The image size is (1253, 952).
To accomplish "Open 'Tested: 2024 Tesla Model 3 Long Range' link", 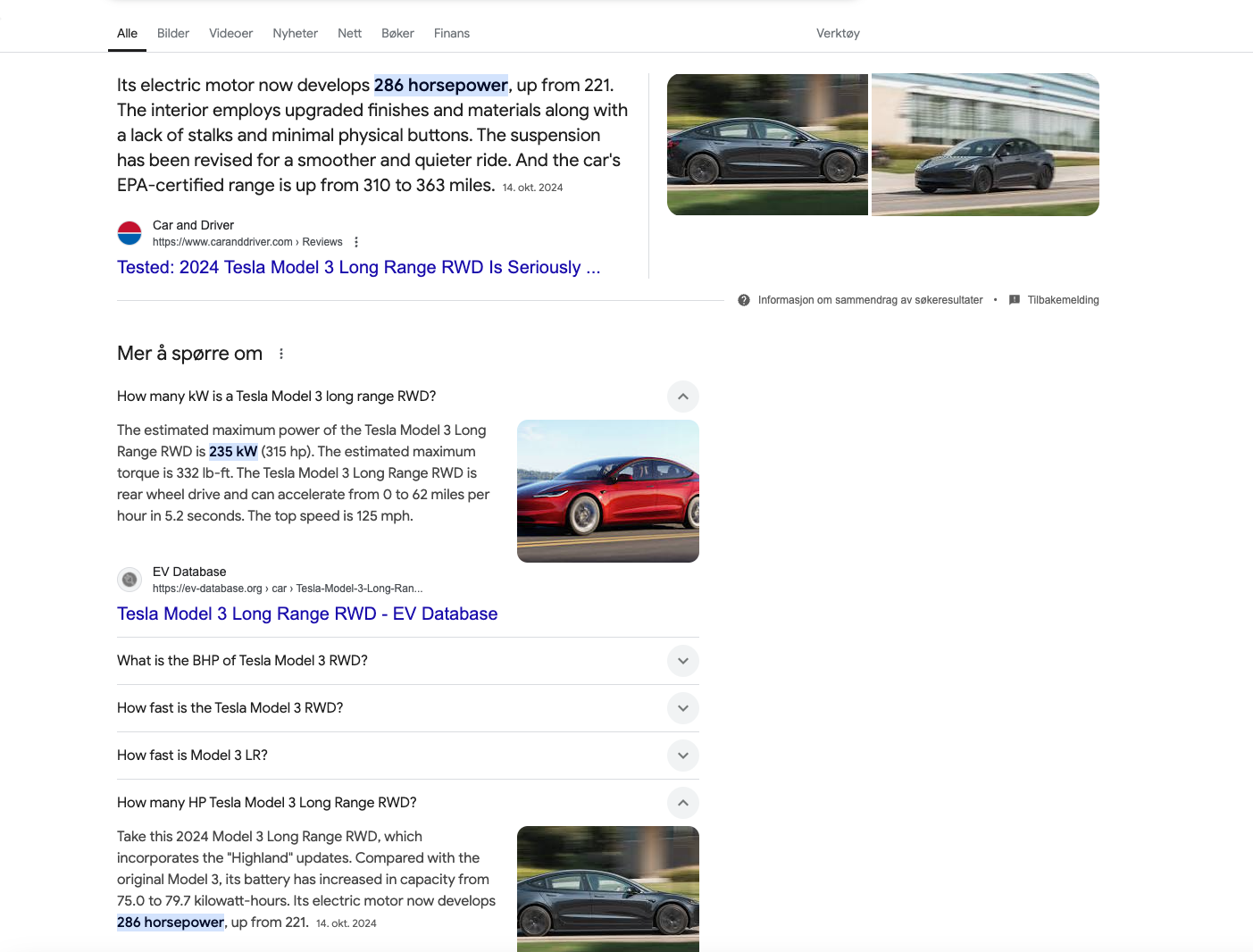I will click(x=358, y=267).
